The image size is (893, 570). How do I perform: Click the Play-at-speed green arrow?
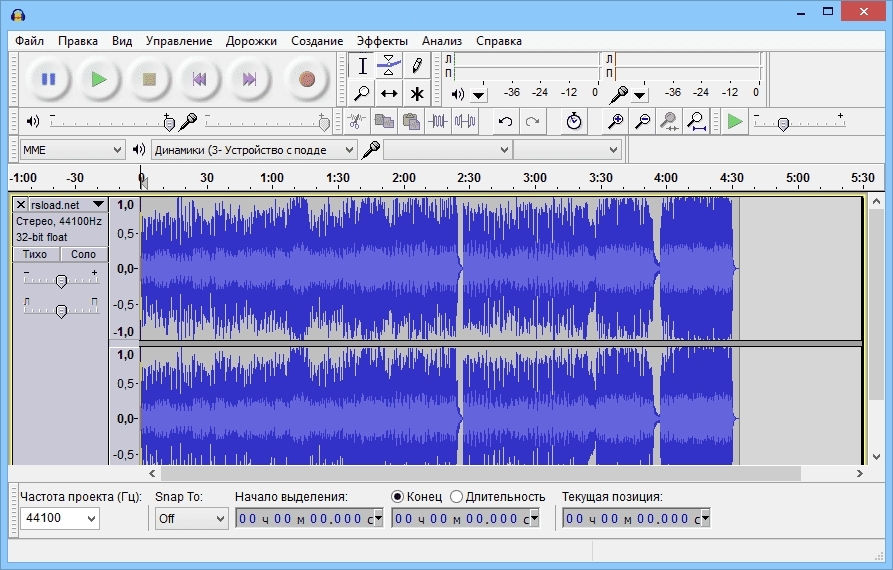coord(735,121)
